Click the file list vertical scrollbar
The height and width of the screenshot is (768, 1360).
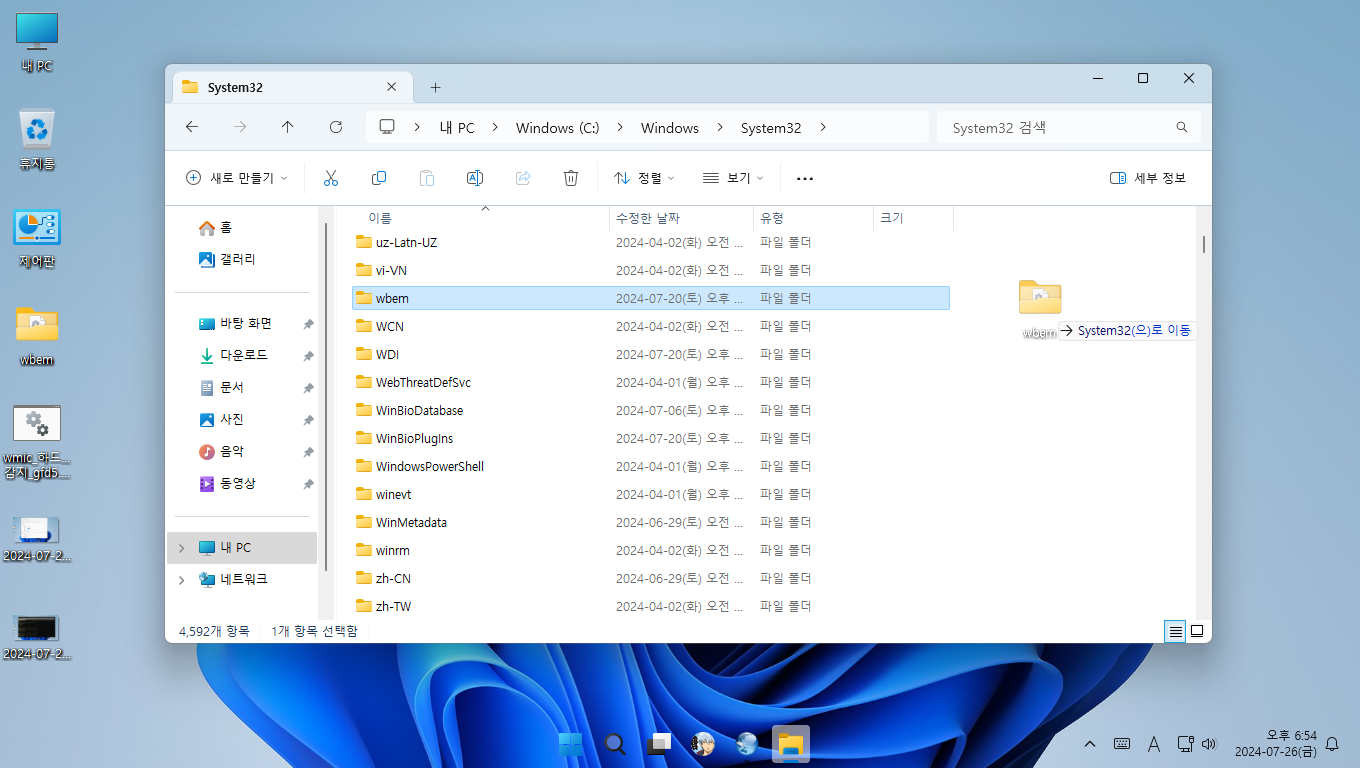[x=1204, y=243]
